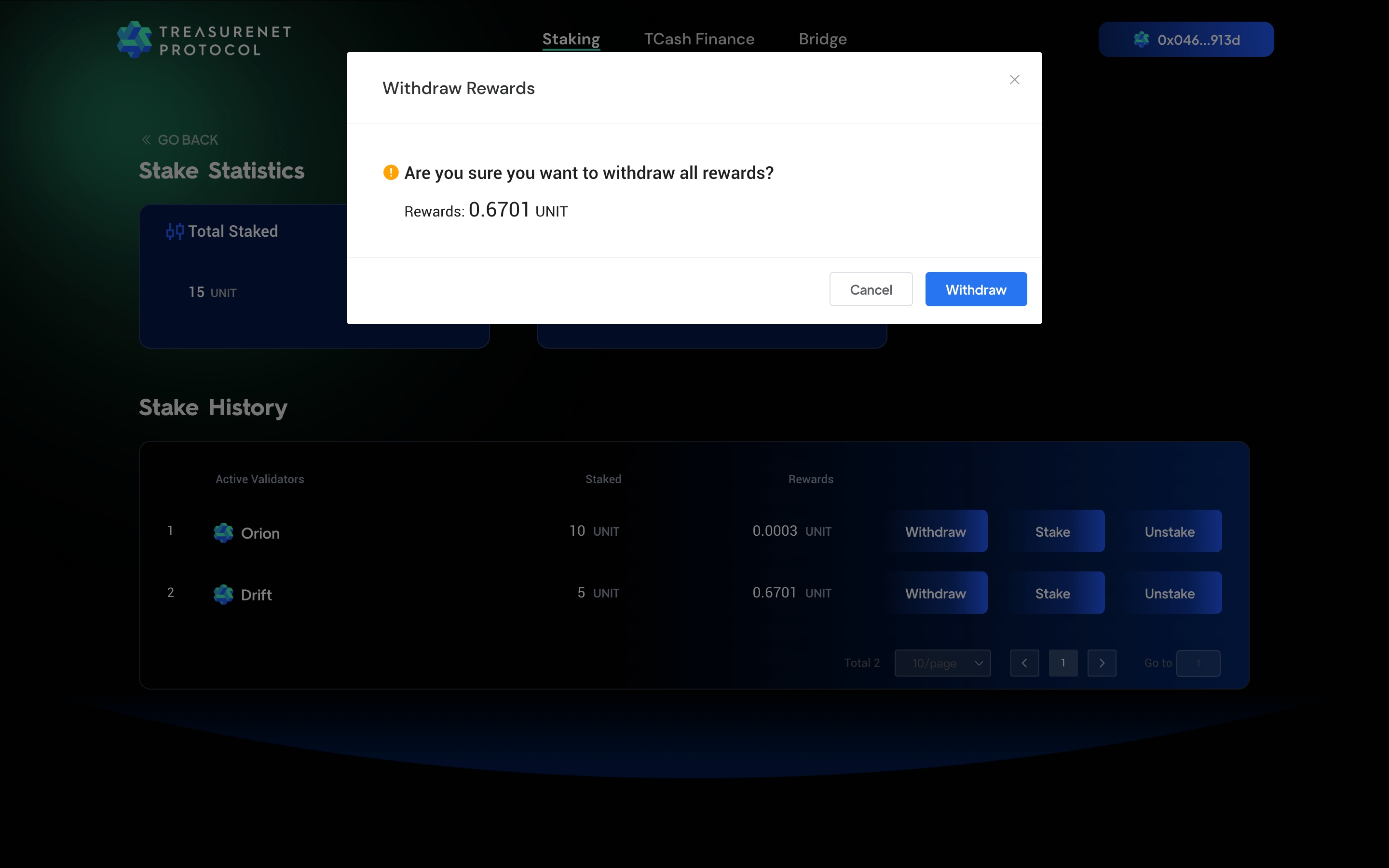The height and width of the screenshot is (868, 1389).
Task: Withdraw rewards from Drift row
Action: click(936, 593)
